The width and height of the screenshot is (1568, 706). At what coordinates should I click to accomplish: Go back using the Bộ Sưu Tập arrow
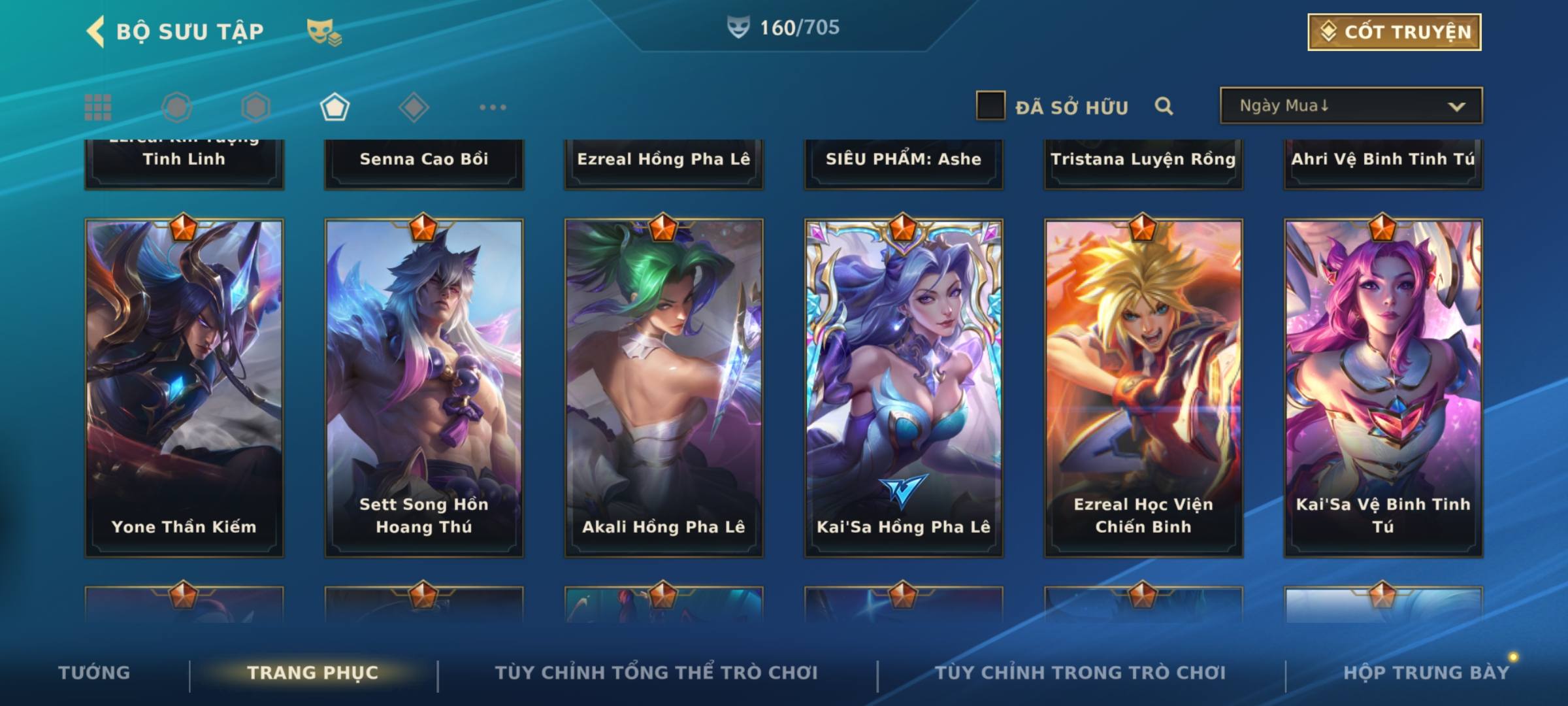coord(95,31)
